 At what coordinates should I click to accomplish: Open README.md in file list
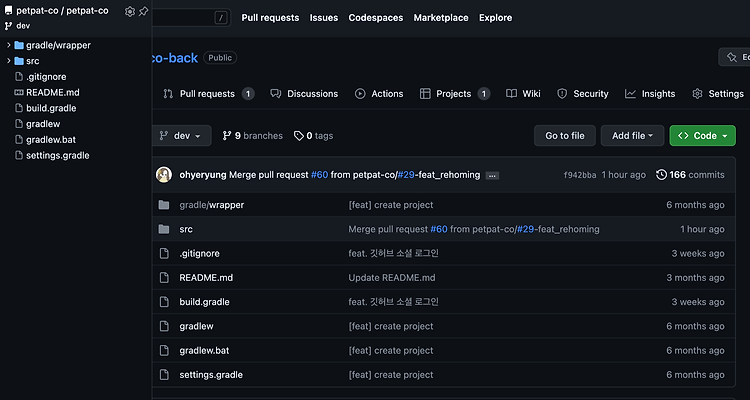pyautogui.click(x=206, y=278)
